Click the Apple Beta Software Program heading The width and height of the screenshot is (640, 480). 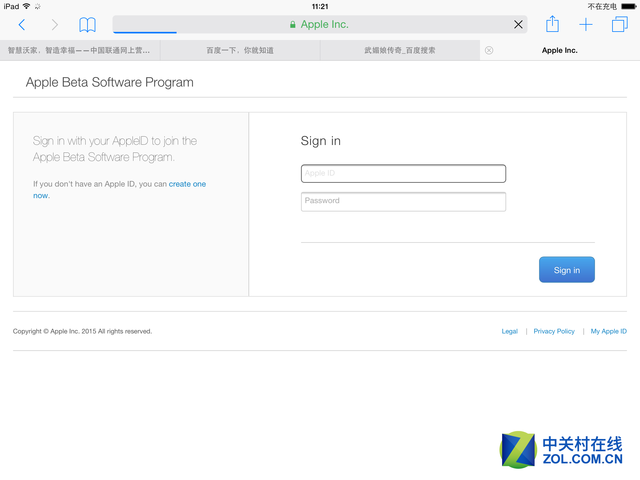[x=109, y=82]
